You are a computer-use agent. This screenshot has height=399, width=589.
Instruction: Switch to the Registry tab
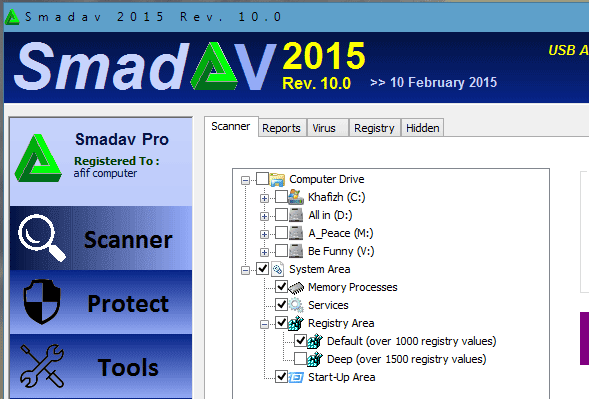[x=374, y=128]
